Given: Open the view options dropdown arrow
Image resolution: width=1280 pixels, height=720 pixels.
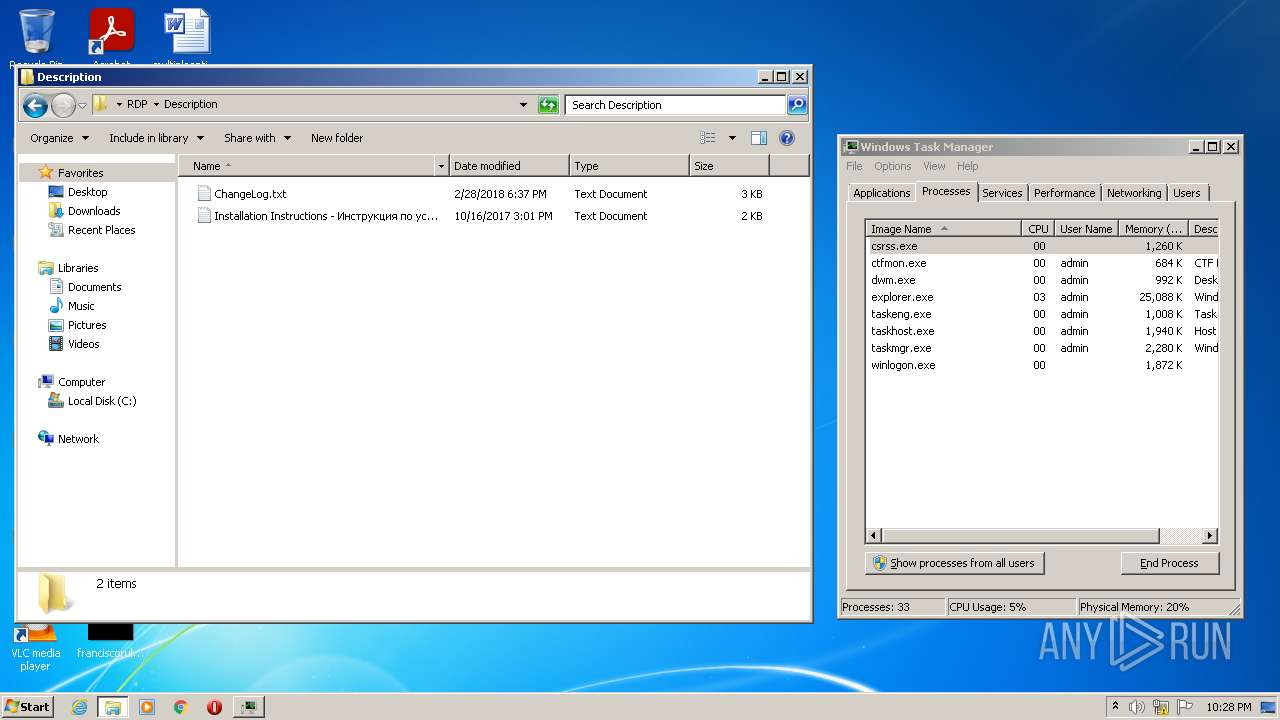Looking at the screenshot, I should 732,138.
